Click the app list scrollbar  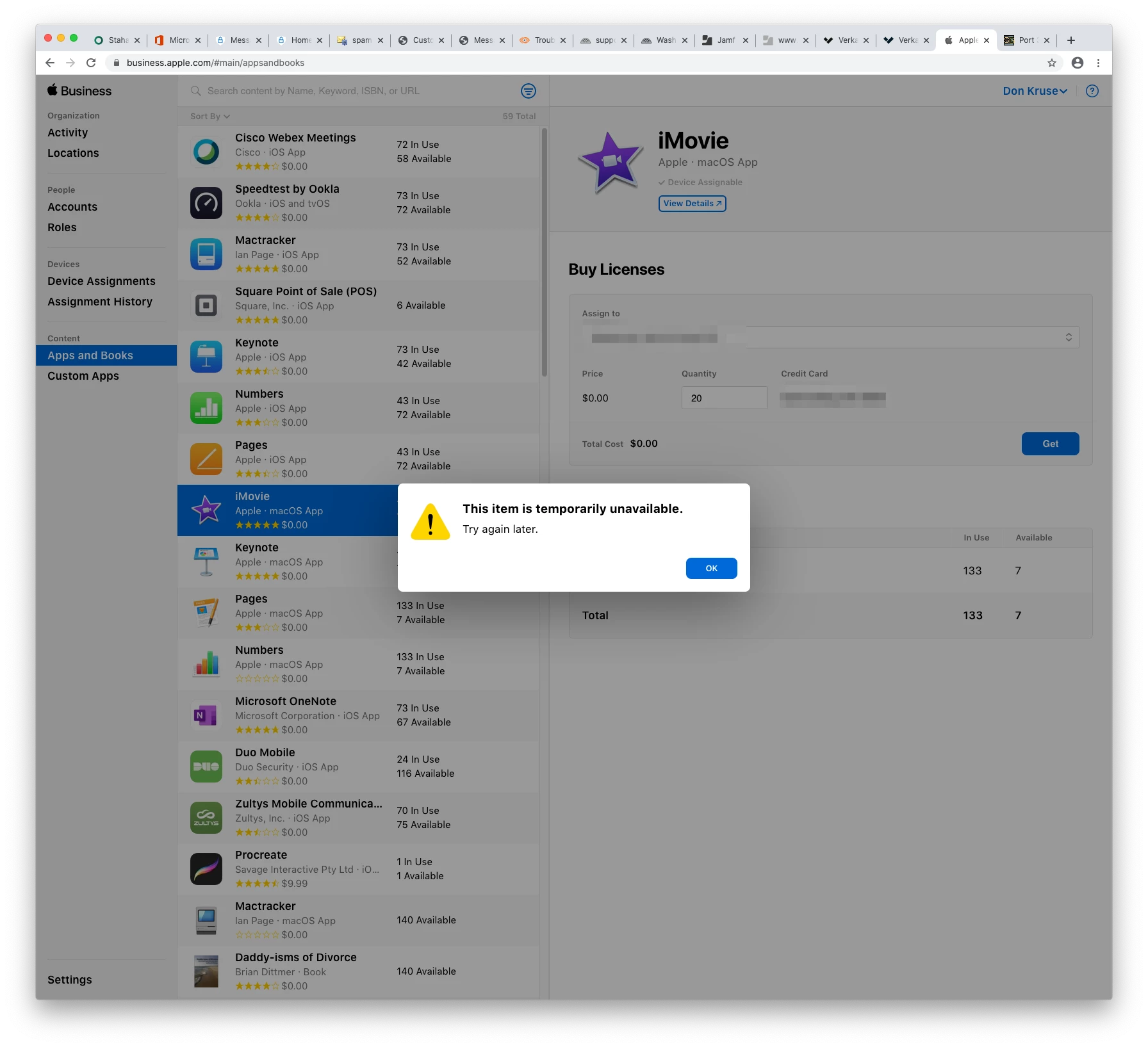click(x=545, y=253)
